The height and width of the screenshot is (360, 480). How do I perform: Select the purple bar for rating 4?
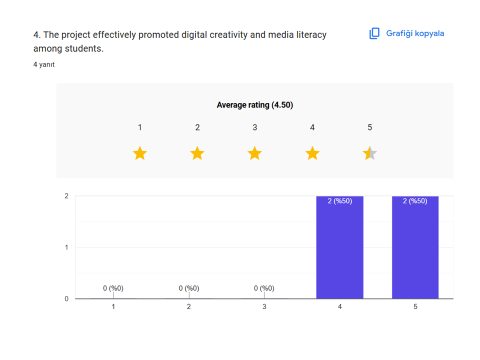click(x=340, y=247)
